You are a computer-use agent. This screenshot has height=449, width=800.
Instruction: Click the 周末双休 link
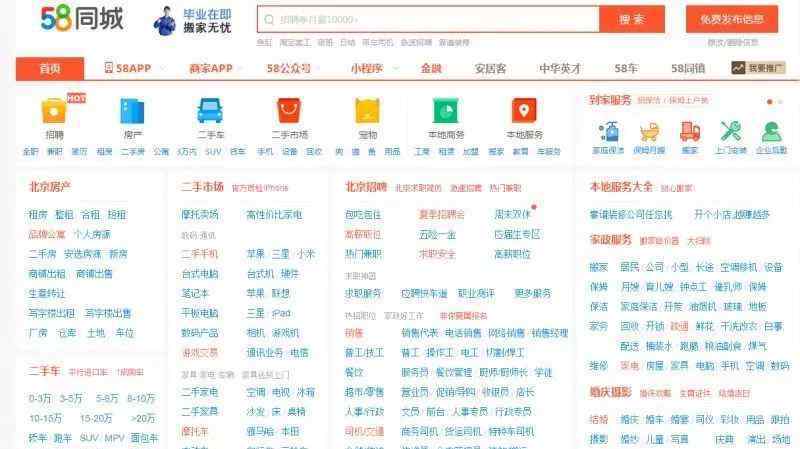coord(512,215)
